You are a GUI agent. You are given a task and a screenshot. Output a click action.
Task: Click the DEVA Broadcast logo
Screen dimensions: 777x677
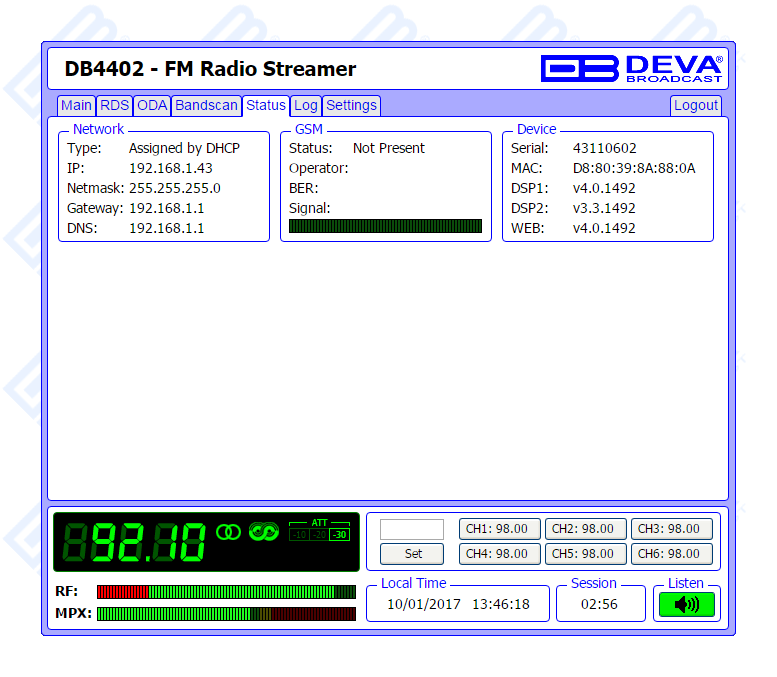(x=632, y=68)
